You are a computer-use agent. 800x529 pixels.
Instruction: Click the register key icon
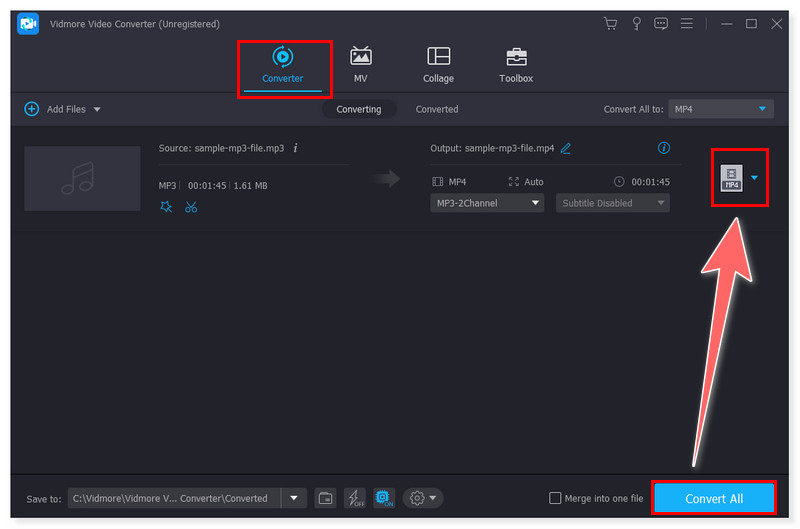[635, 23]
